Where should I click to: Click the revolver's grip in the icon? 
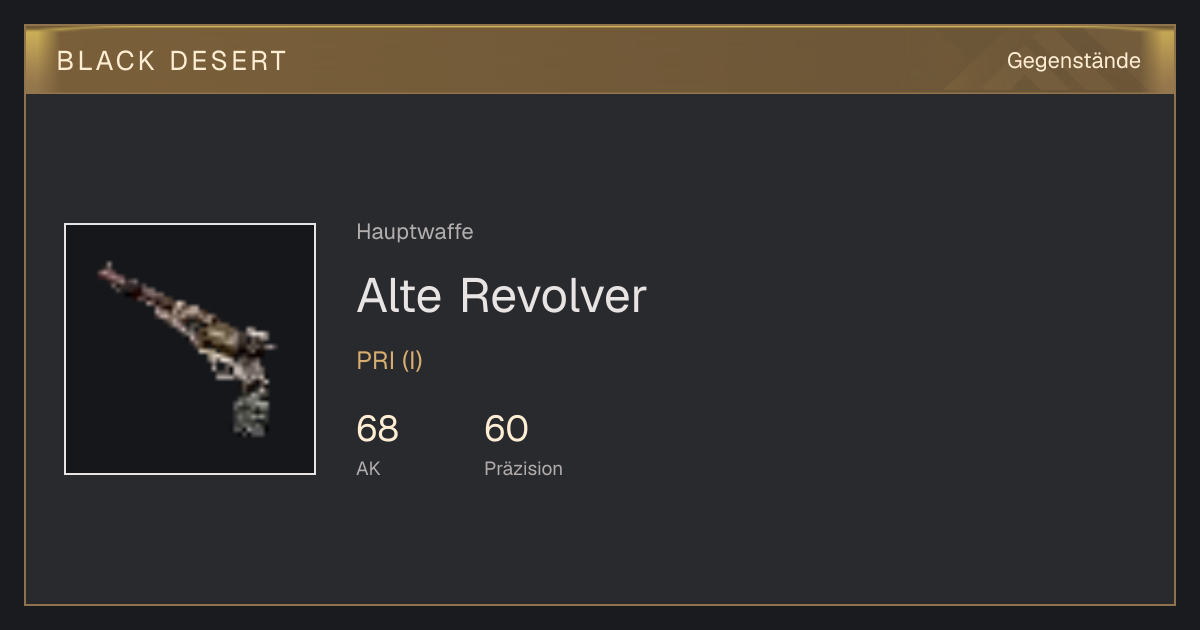click(248, 412)
